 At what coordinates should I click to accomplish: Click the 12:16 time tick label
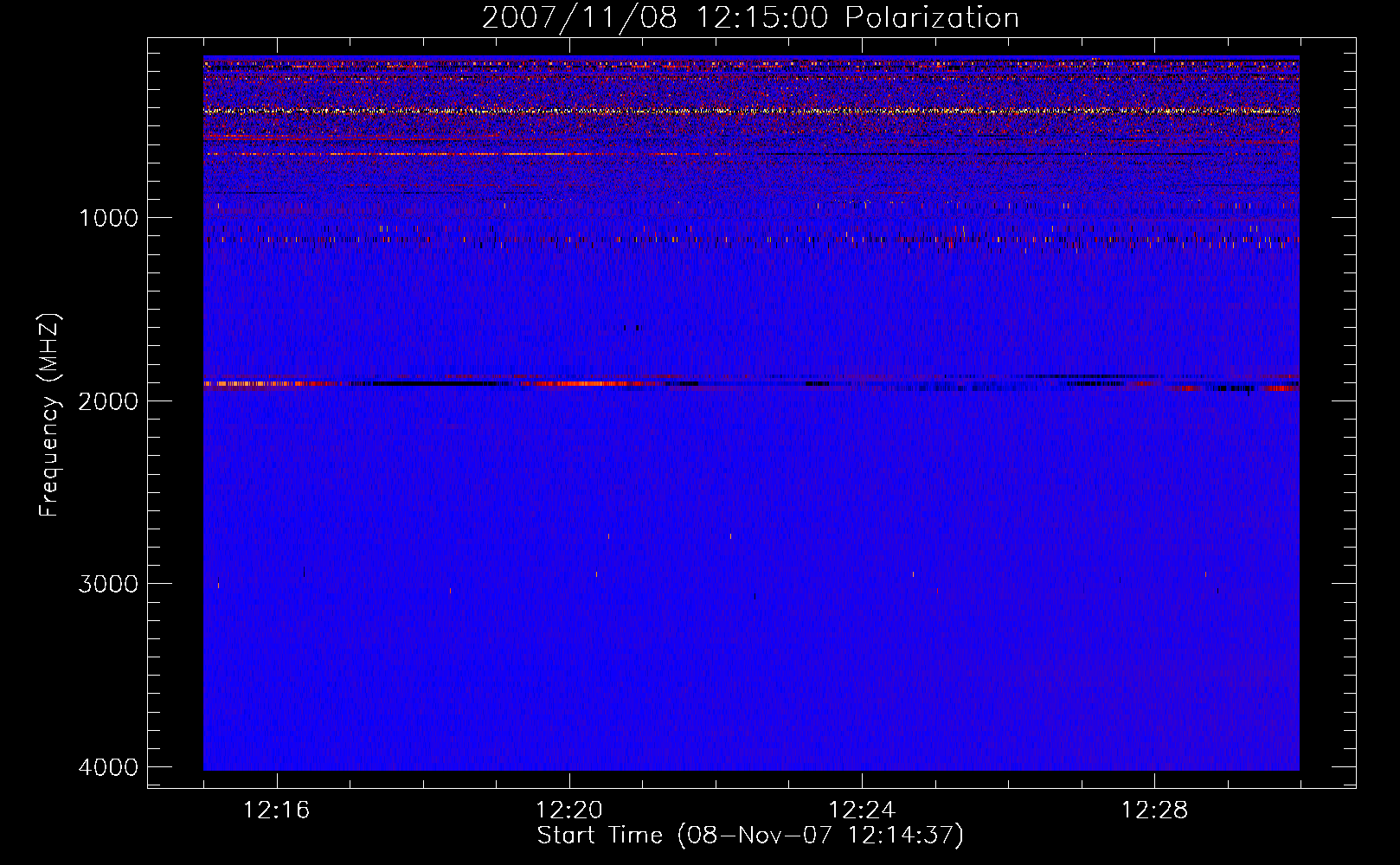point(277,811)
